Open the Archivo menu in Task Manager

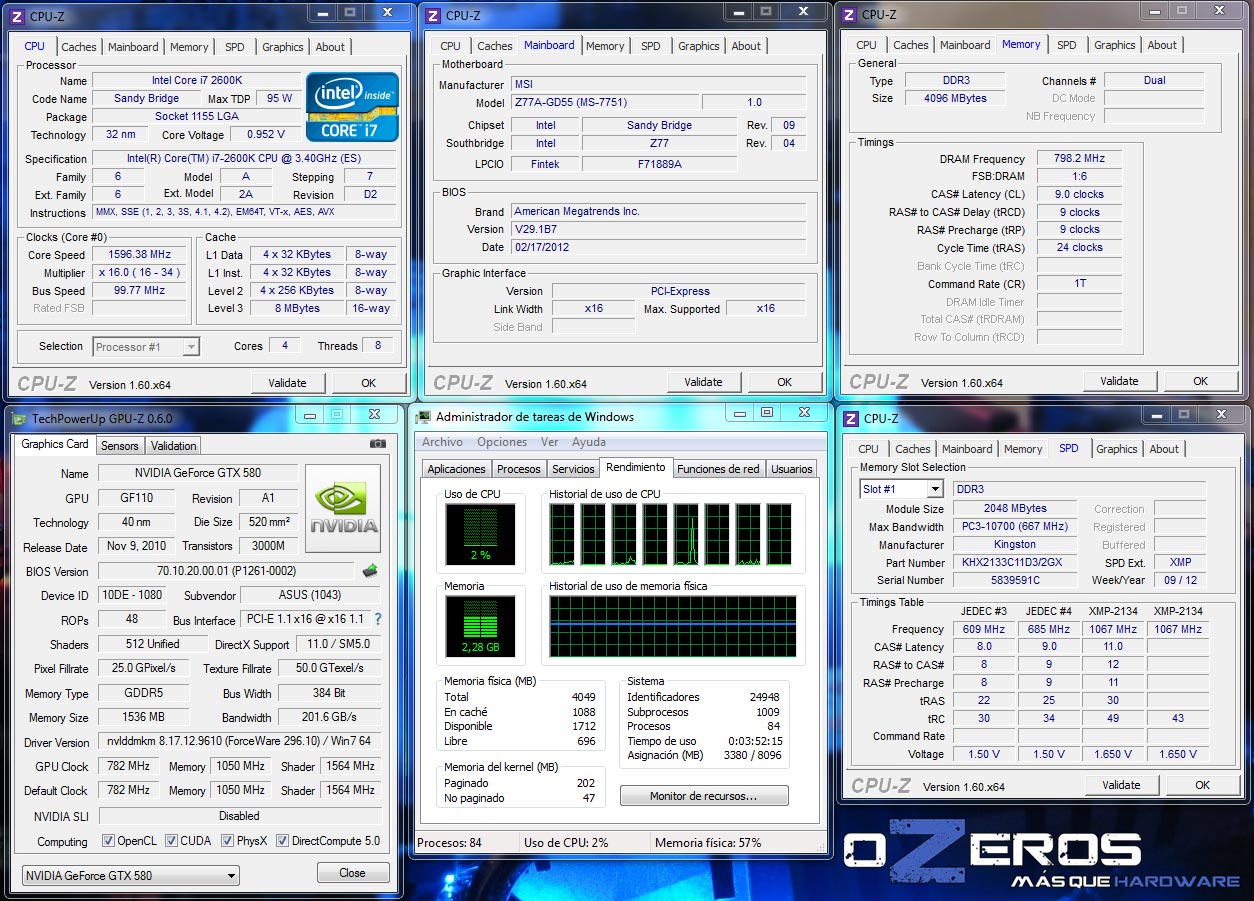[x=442, y=442]
